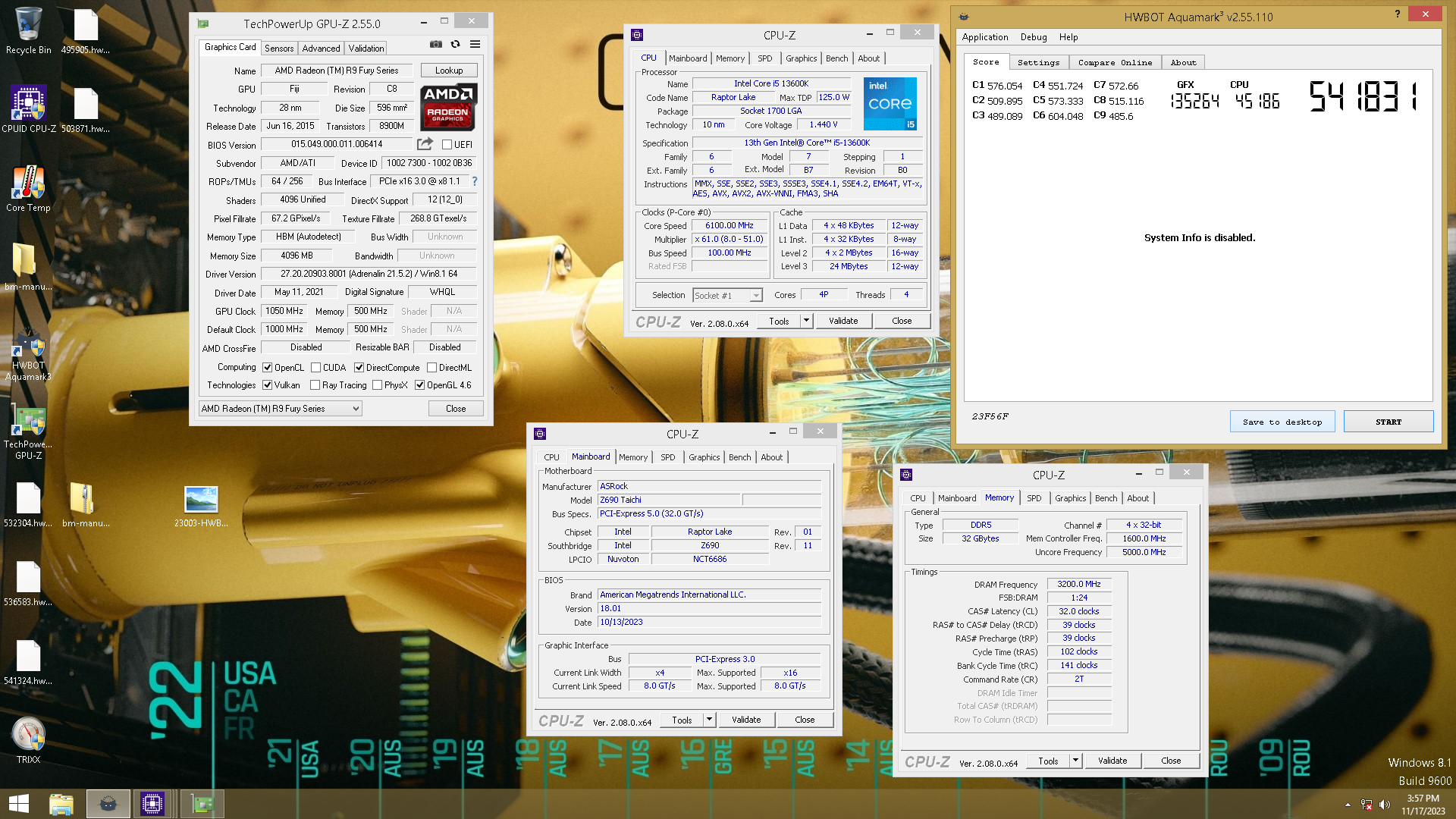Click Validate in CPU-Z CPU window
Viewport: 1456px width, 819px height.
pos(843,321)
